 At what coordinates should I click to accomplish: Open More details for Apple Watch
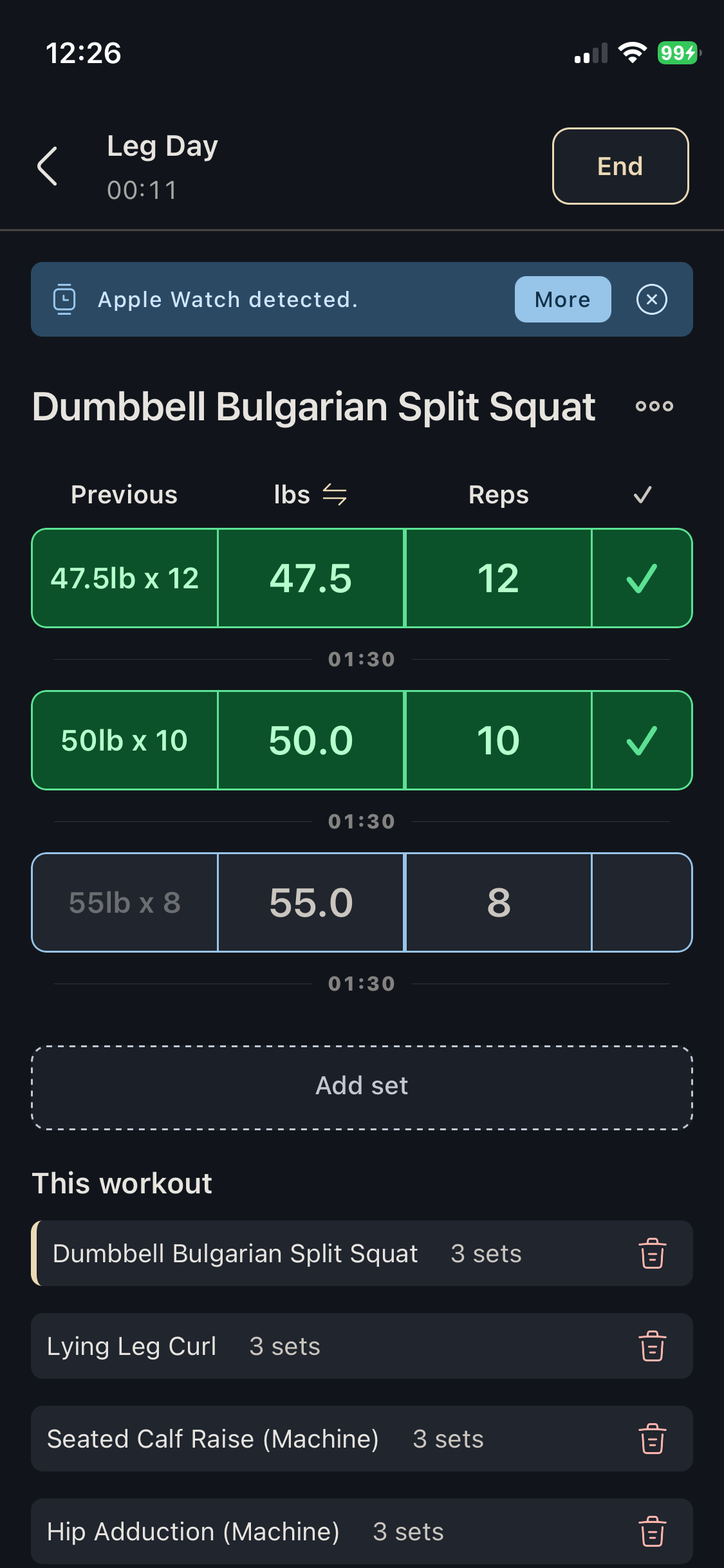(562, 299)
